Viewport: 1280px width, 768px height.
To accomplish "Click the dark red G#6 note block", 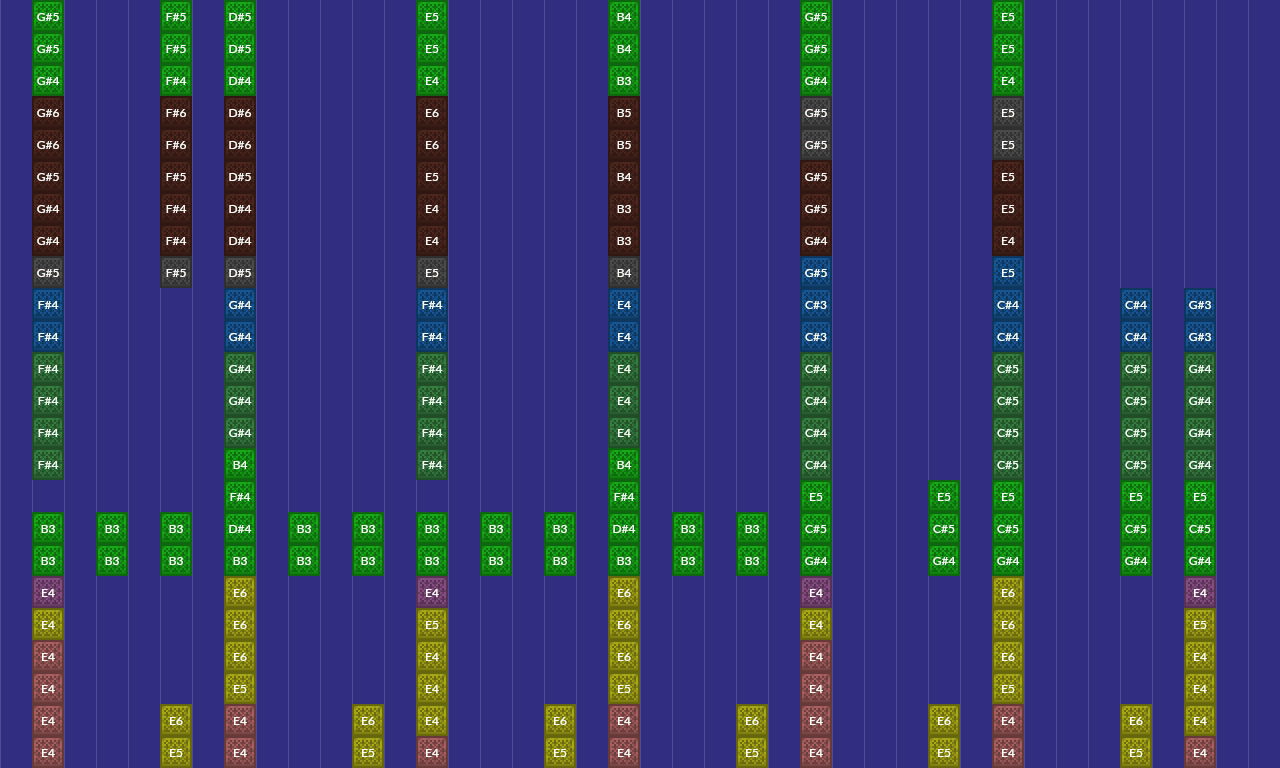I will point(48,113).
